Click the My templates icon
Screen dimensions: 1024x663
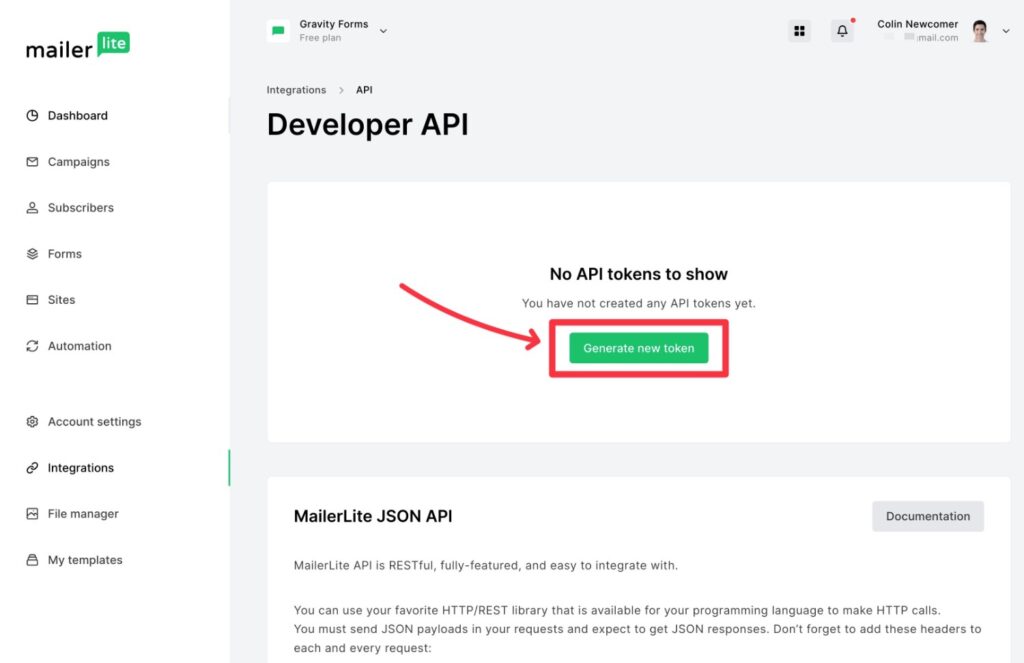pos(32,560)
